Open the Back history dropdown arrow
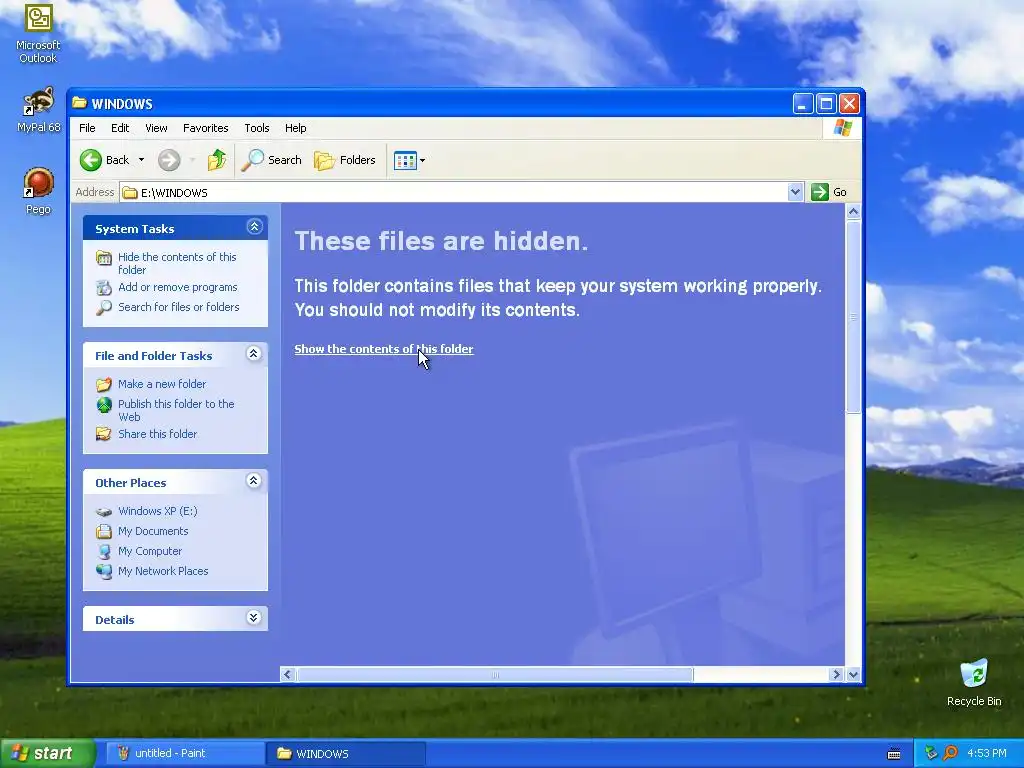The width and height of the screenshot is (1024, 768). point(141,160)
